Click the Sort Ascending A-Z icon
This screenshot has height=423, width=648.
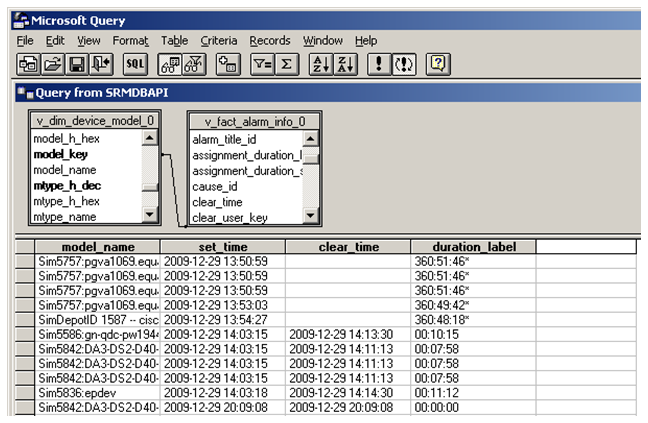(321, 64)
